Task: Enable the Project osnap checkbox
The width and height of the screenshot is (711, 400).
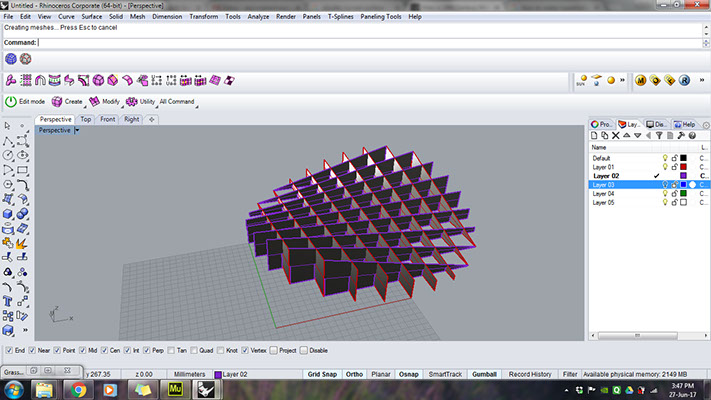Action: pyautogui.click(x=273, y=351)
